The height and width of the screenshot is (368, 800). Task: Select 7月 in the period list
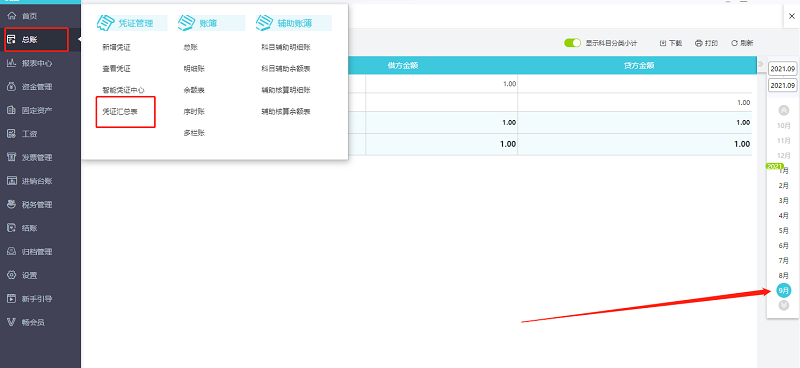click(784, 260)
